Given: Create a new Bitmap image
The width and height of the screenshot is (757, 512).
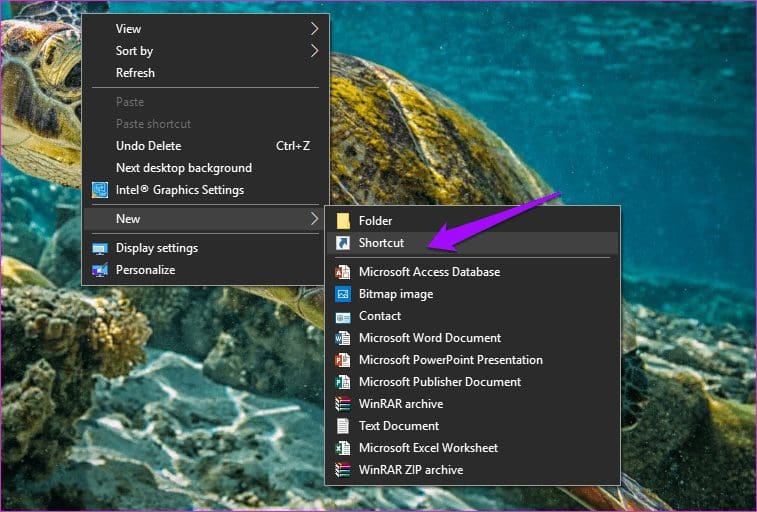Looking at the screenshot, I should click(473, 294).
